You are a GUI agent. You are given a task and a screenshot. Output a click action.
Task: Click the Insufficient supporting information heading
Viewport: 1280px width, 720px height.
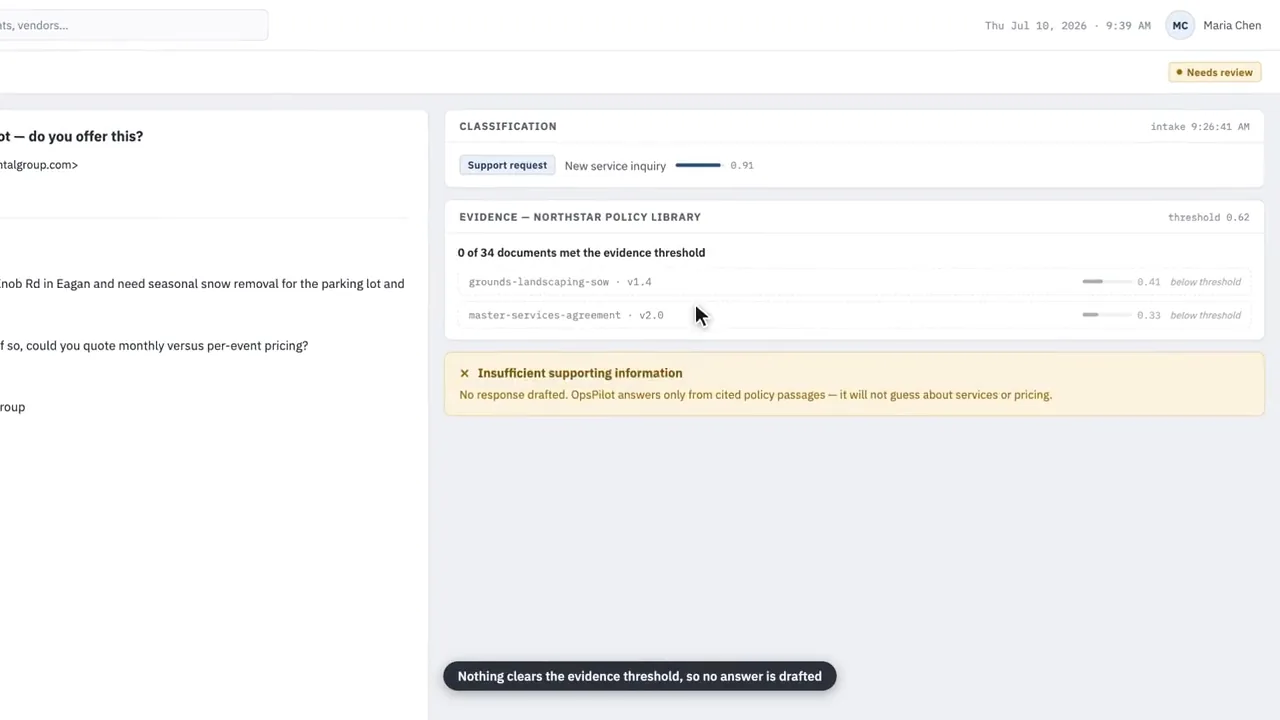pos(580,373)
